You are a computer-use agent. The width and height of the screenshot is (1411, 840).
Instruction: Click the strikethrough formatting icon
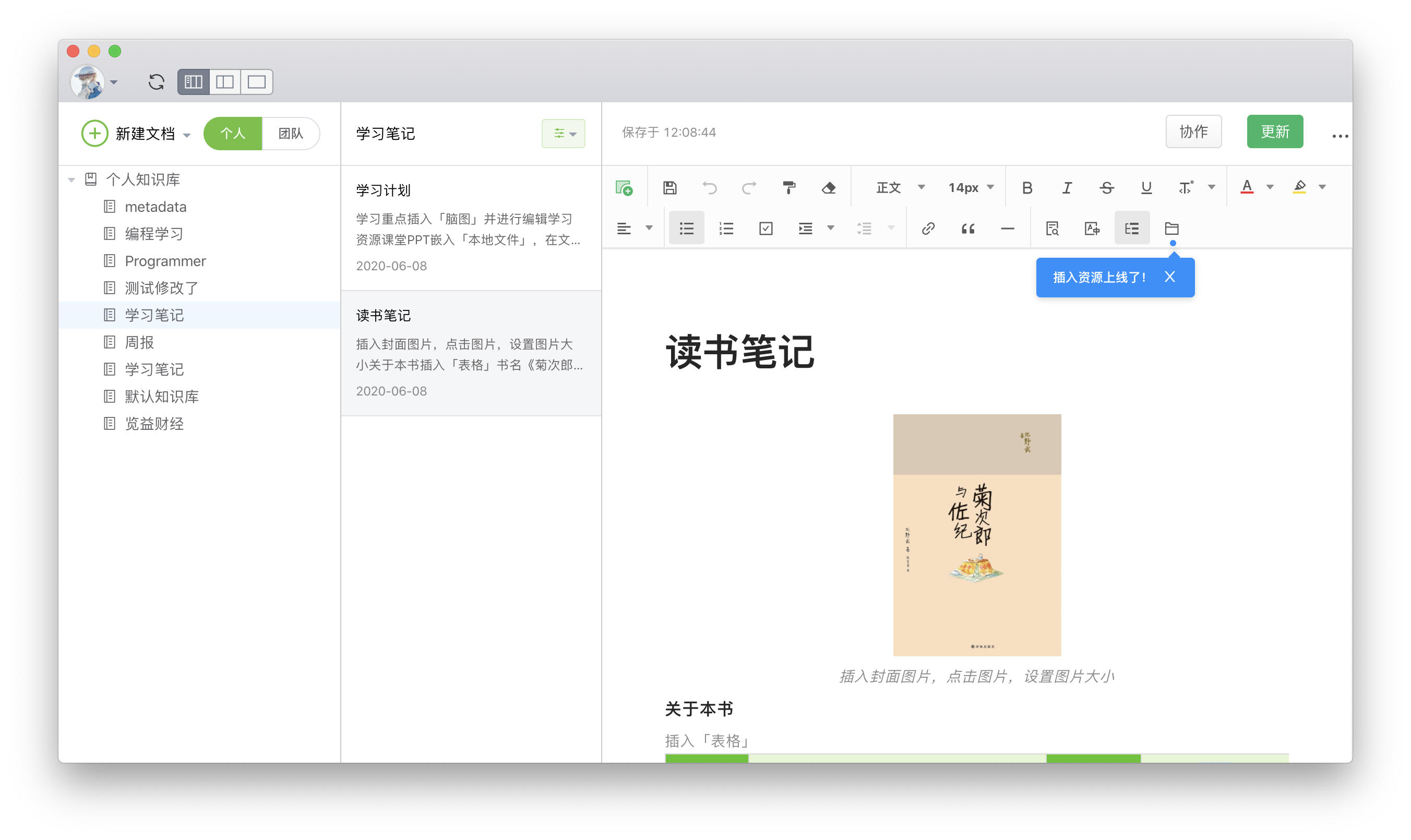[1106, 187]
